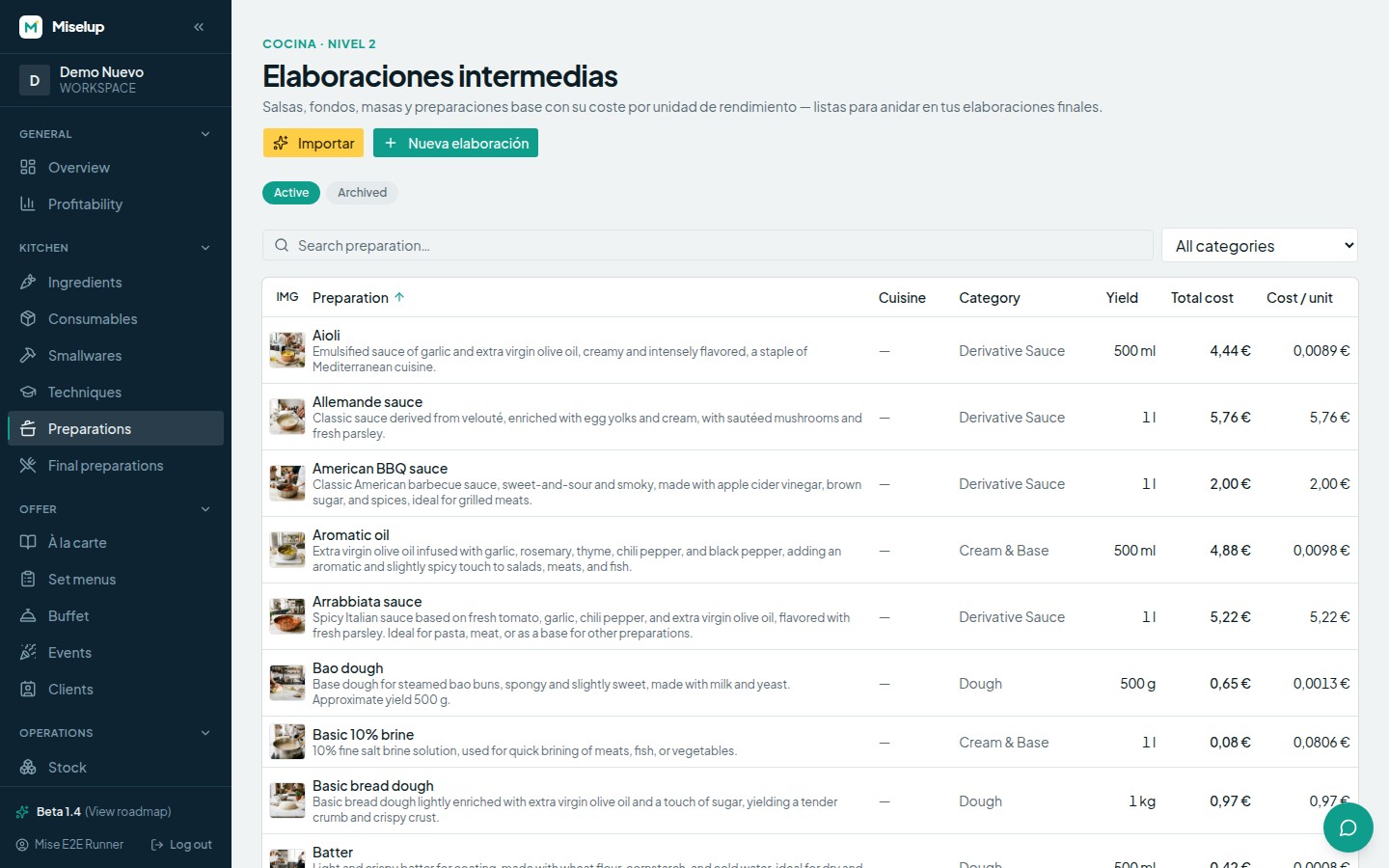Click the Stock boxes icon

pos(28,768)
